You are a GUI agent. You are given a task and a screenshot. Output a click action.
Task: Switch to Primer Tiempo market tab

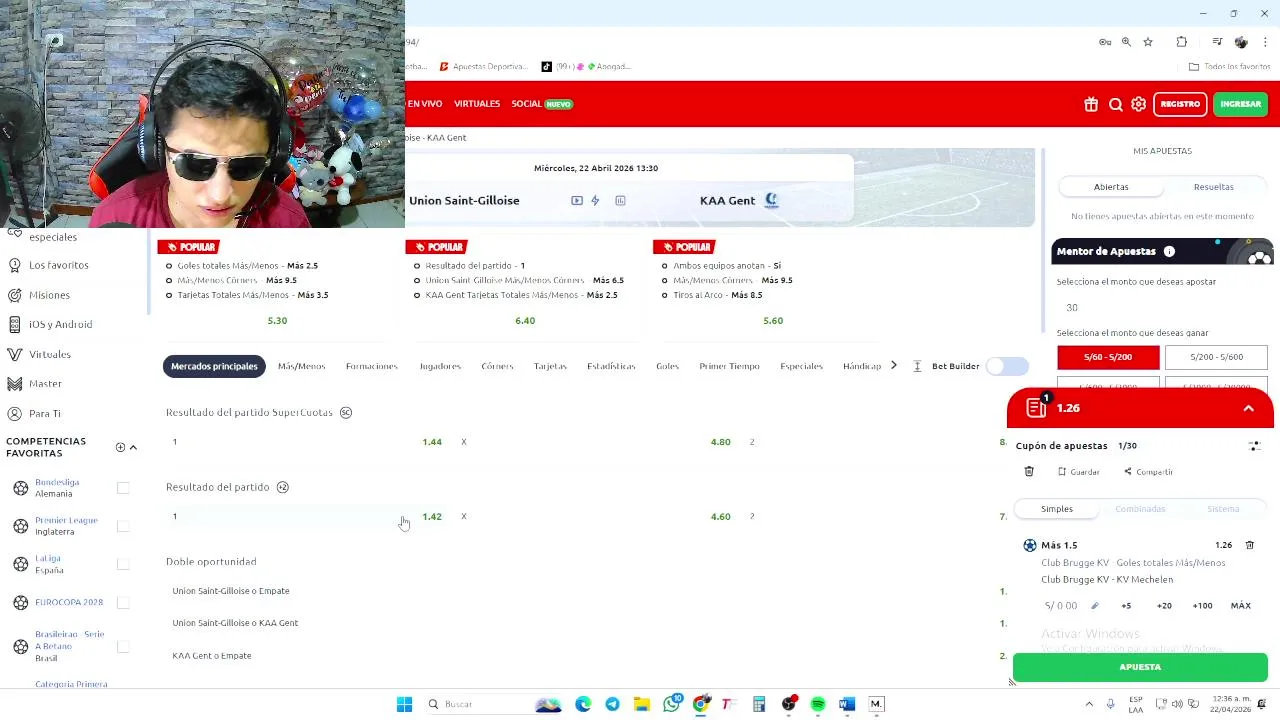click(x=729, y=366)
